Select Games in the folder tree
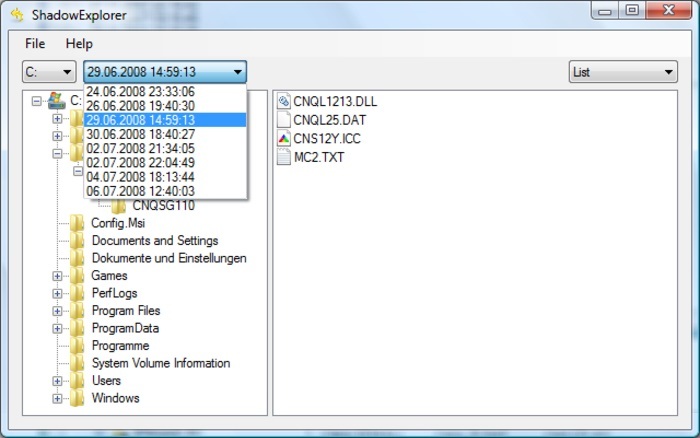Image resolution: width=700 pixels, height=438 pixels. point(109,275)
